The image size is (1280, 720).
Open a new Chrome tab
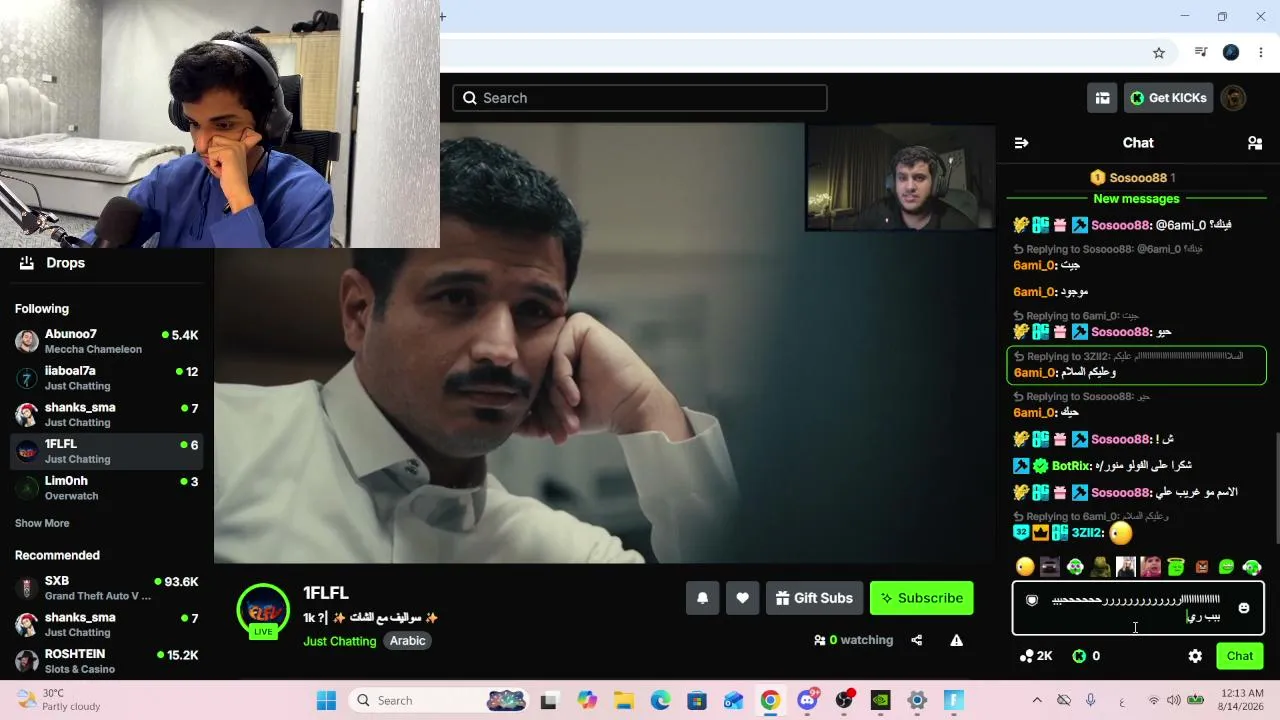coord(443,16)
